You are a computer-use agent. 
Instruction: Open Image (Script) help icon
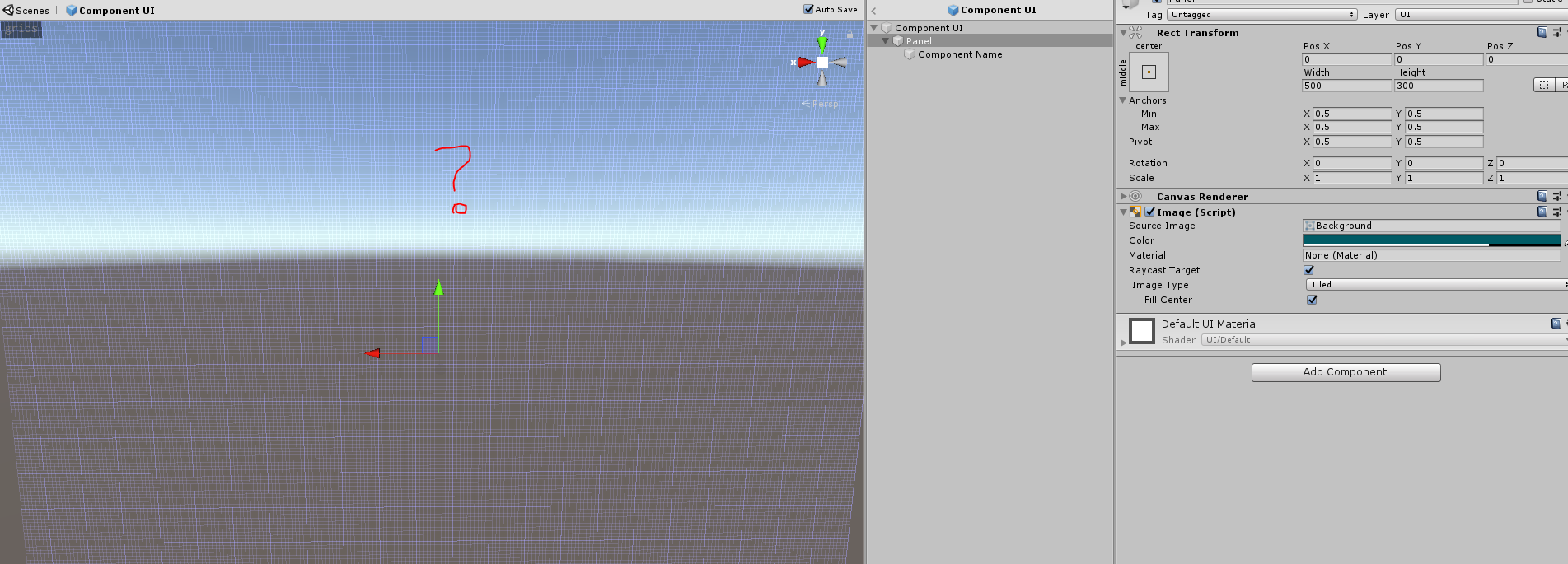[x=1542, y=212]
